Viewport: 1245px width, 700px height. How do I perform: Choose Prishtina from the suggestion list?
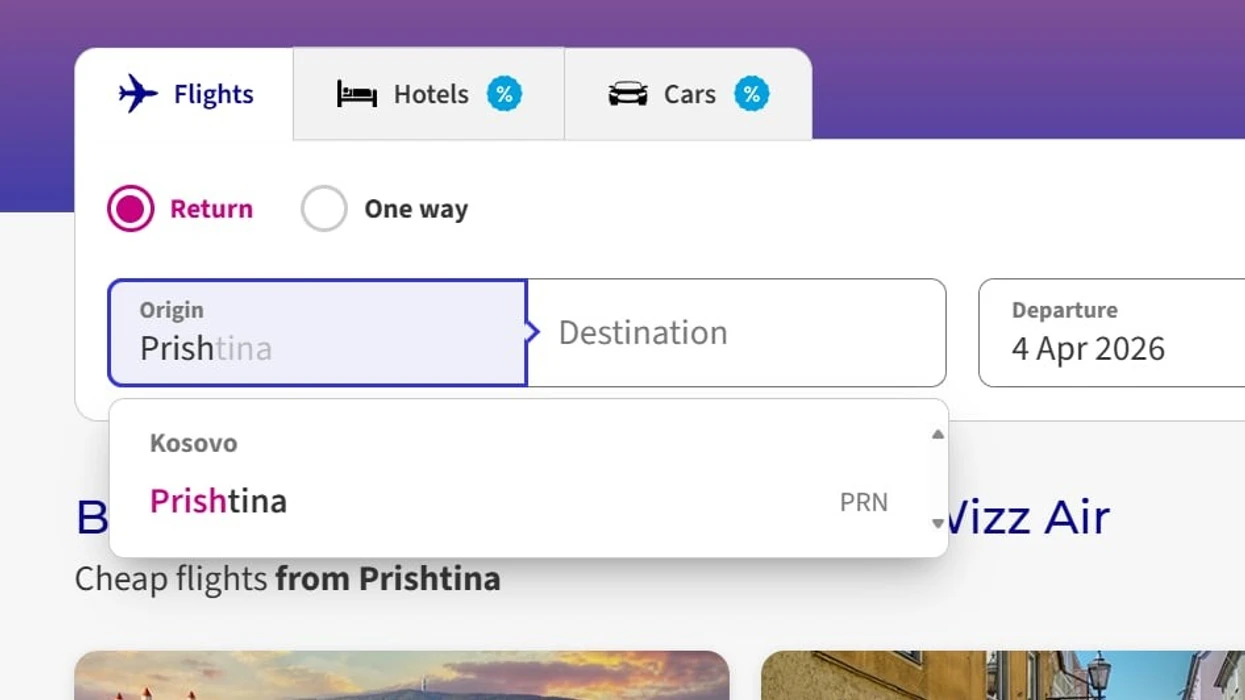pos(219,501)
